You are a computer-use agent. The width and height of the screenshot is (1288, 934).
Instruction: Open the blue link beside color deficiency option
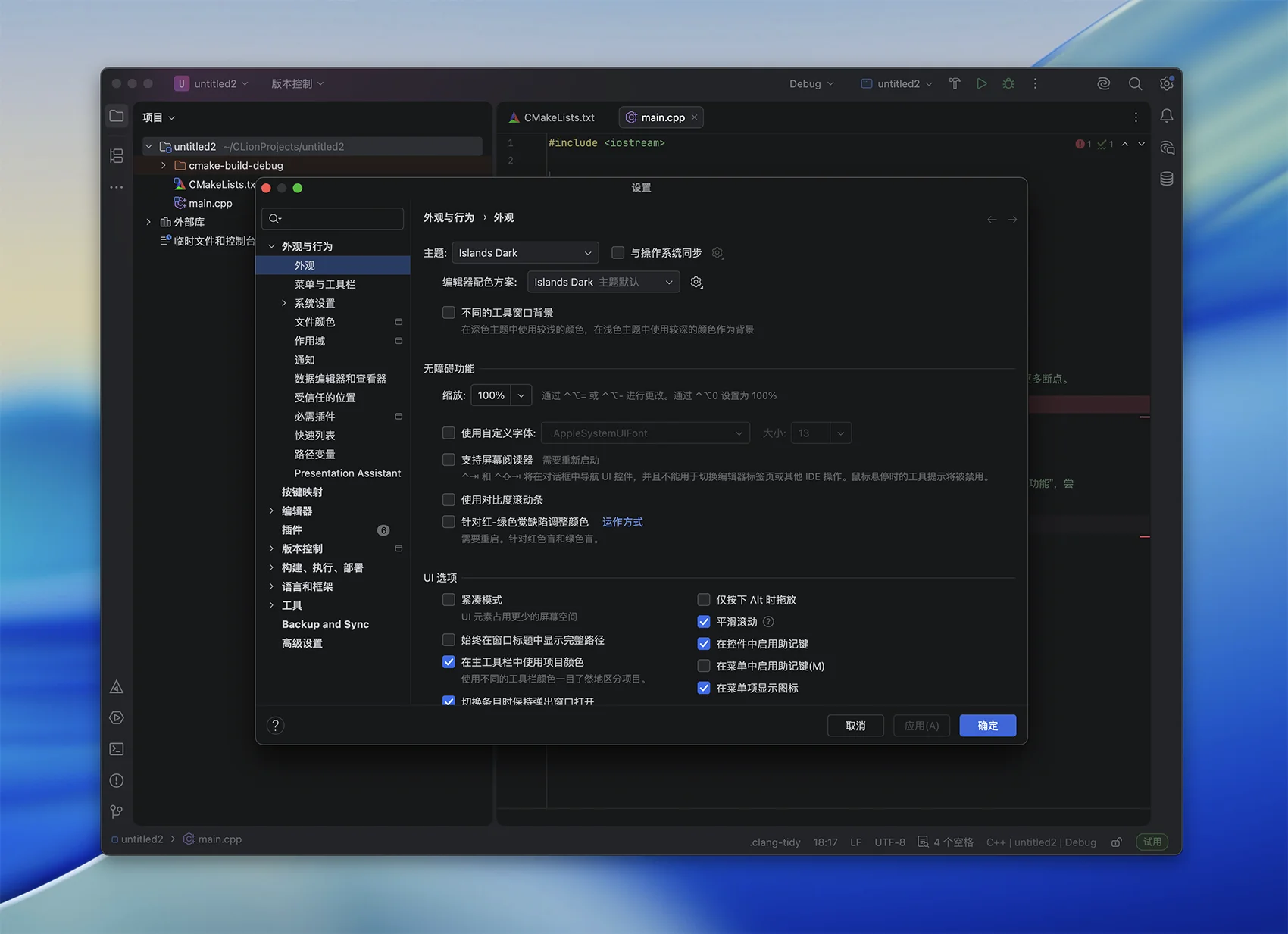(x=622, y=522)
